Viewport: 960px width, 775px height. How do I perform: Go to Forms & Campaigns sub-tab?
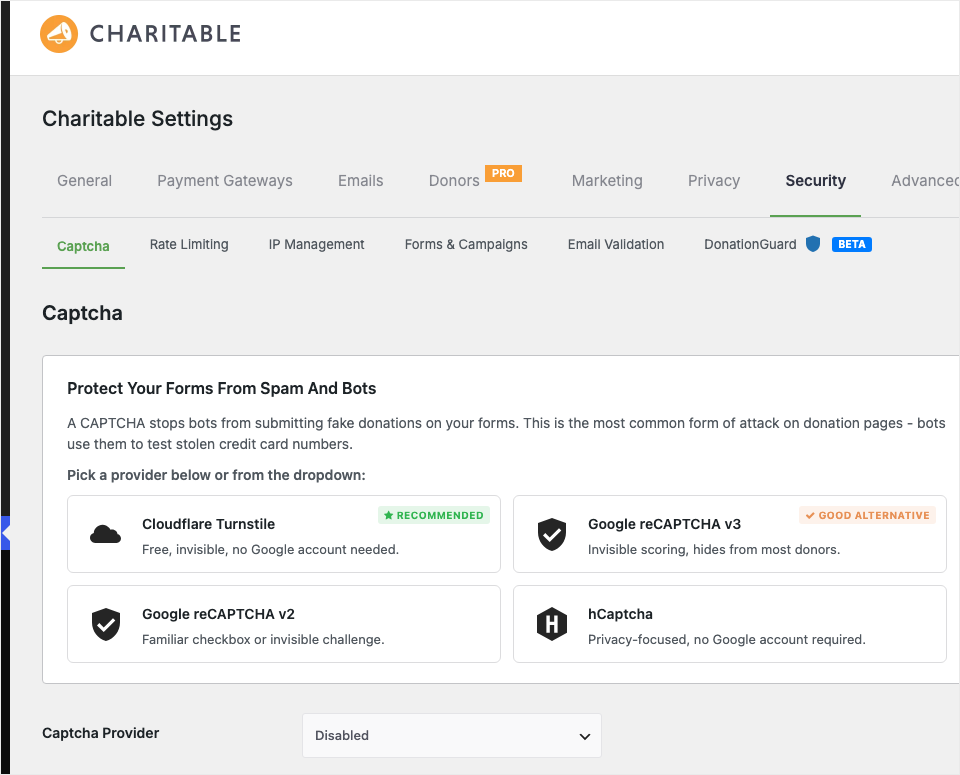[466, 244]
